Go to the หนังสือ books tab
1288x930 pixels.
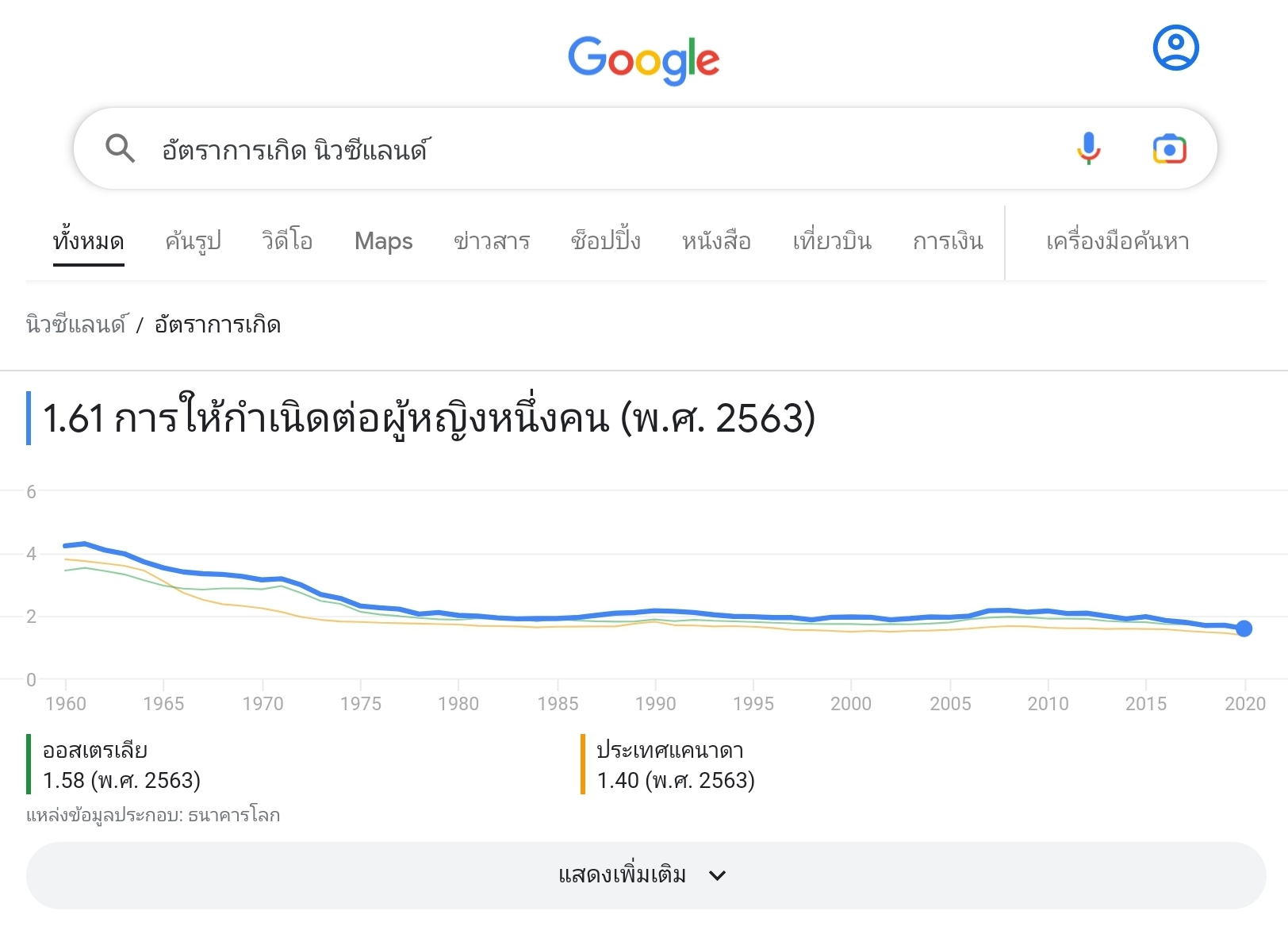(716, 240)
